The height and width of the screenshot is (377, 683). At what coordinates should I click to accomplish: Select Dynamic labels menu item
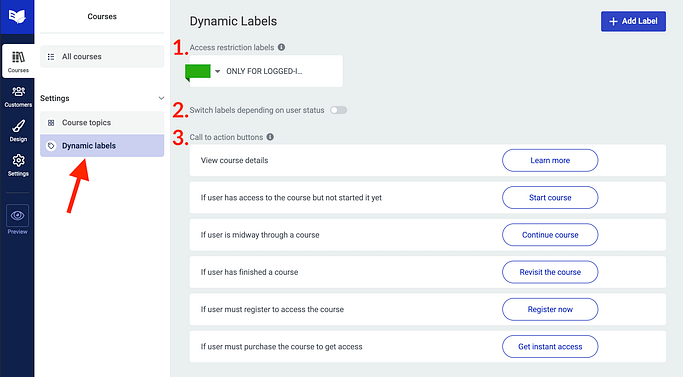pyautogui.click(x=102, y=146)
